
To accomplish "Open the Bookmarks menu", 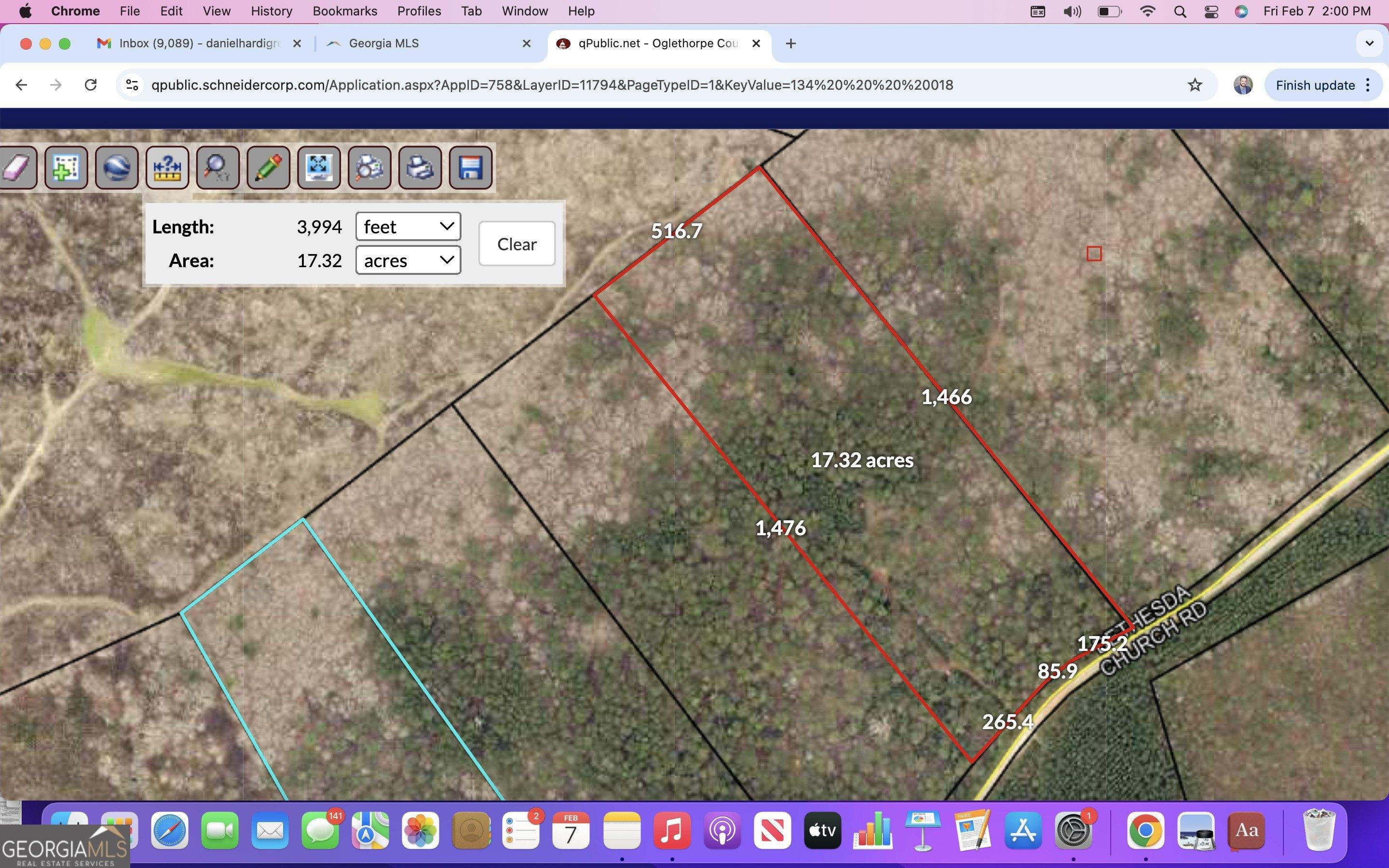I will point(344,11).
